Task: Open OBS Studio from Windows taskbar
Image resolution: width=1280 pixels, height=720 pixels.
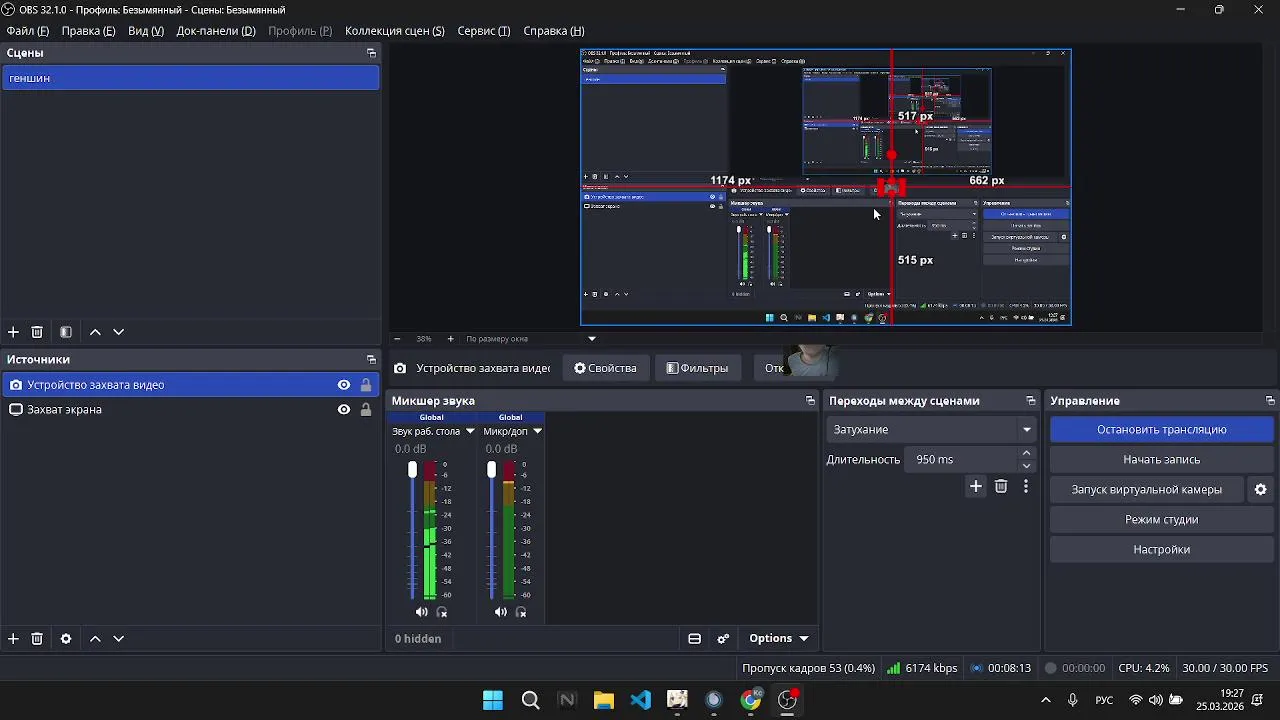Action: tap(787, 700)
